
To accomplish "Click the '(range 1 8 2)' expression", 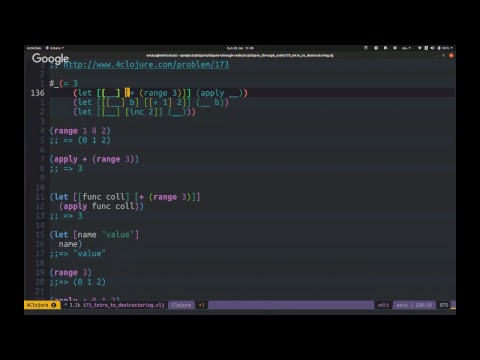I will click(x=80, y=131).
